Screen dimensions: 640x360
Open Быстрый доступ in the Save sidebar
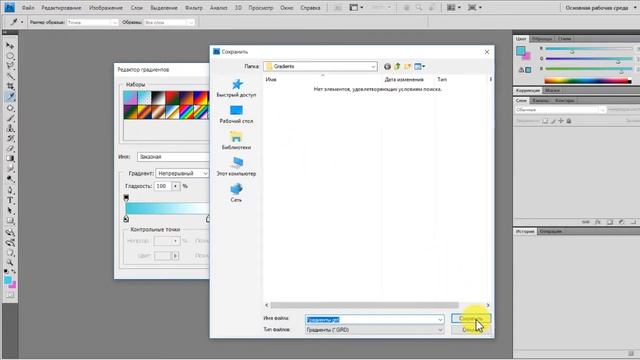click(236, 88)
